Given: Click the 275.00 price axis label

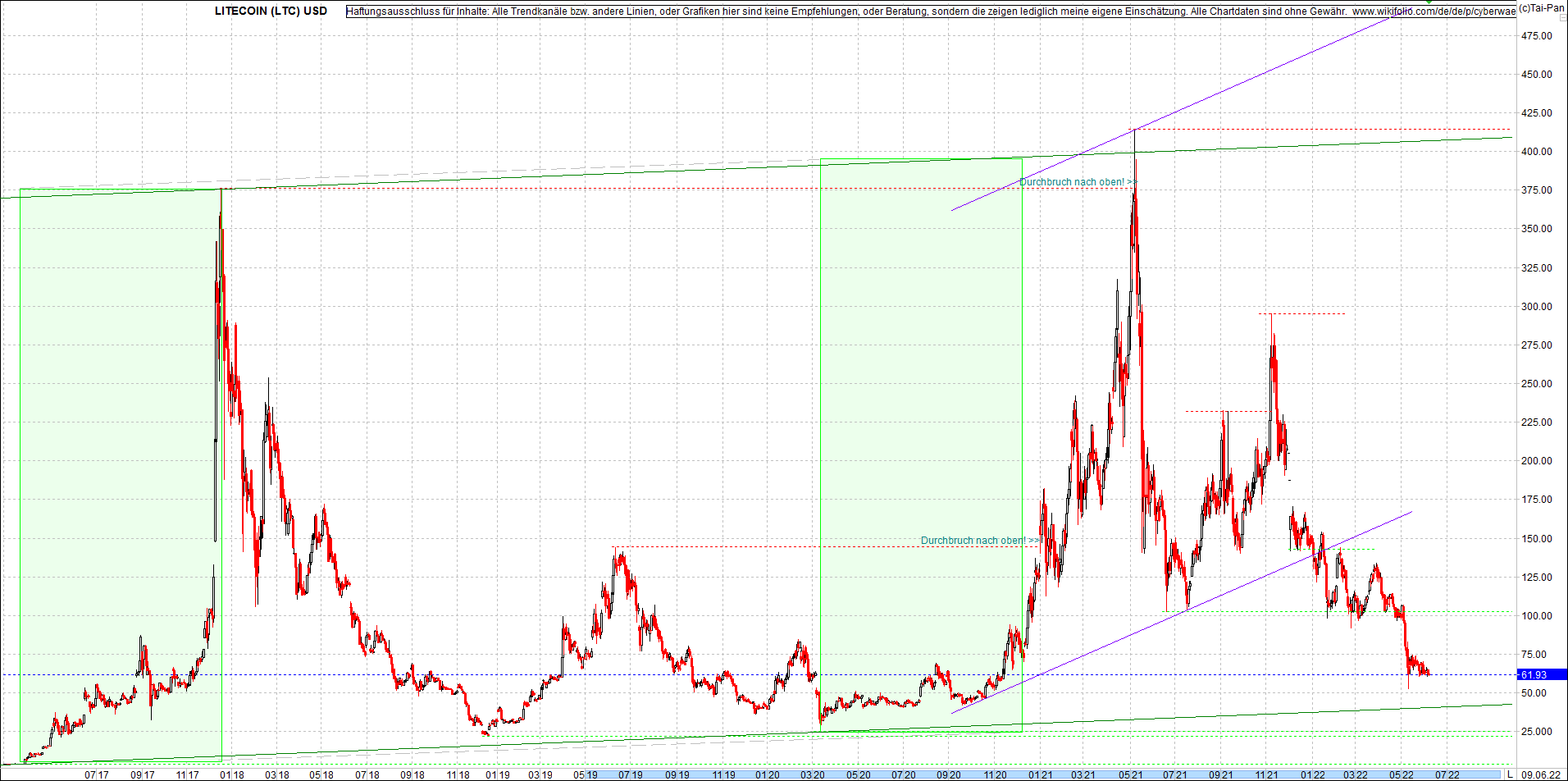Looking at the screenshot, I should pos(1537,345).
